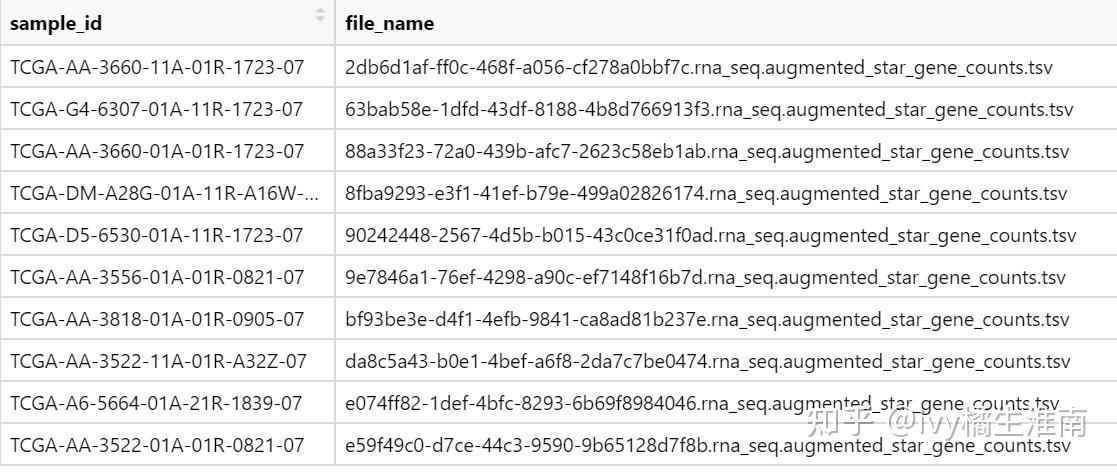1117x472 pixels.
Task: Click sample cell TCGA-AA-3660-01A-01R-1723-07
Action: pos(157,152)
